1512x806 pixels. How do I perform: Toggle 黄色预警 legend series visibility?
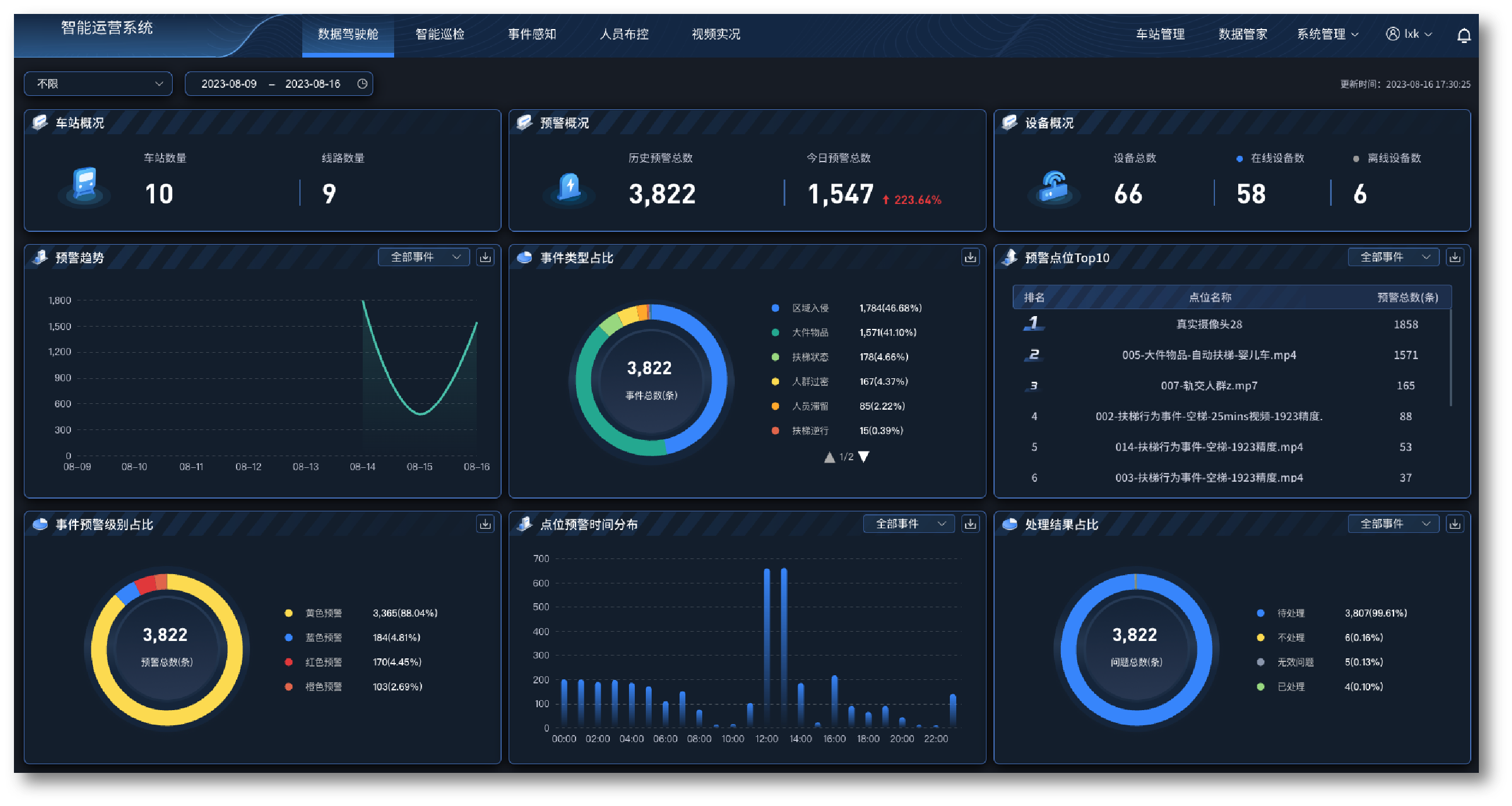tap(323, 613)
